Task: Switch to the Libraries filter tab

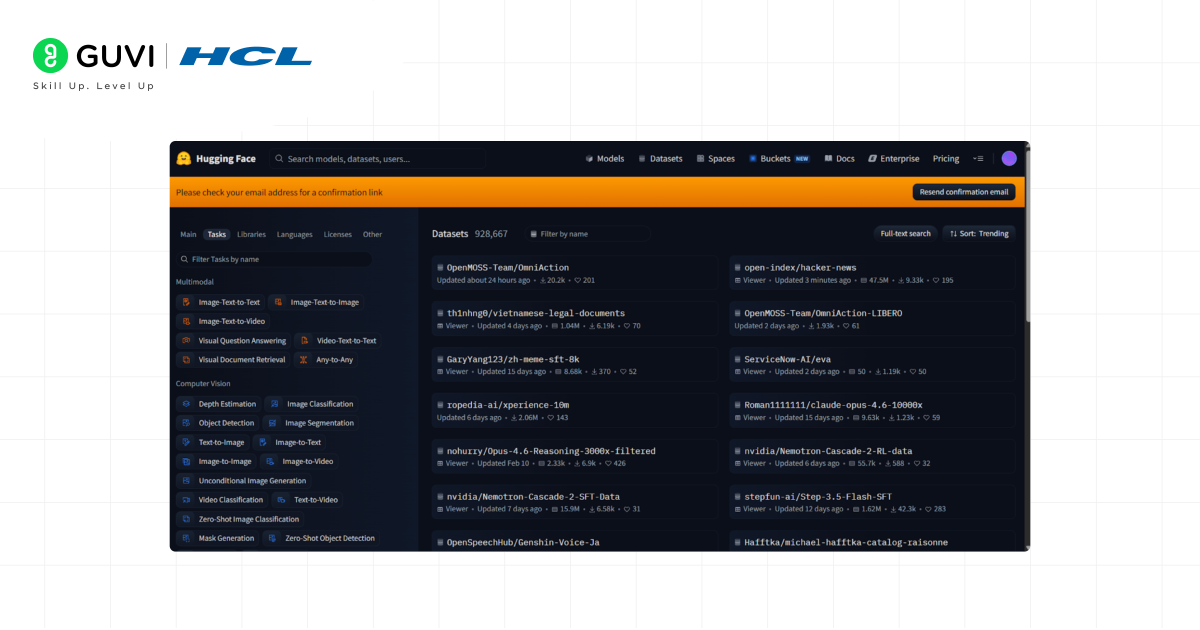Action: [x=251, y=234]
